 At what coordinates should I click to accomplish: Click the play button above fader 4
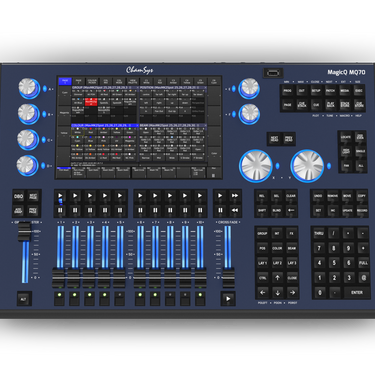pyautogui.click(x=105, y=196)
